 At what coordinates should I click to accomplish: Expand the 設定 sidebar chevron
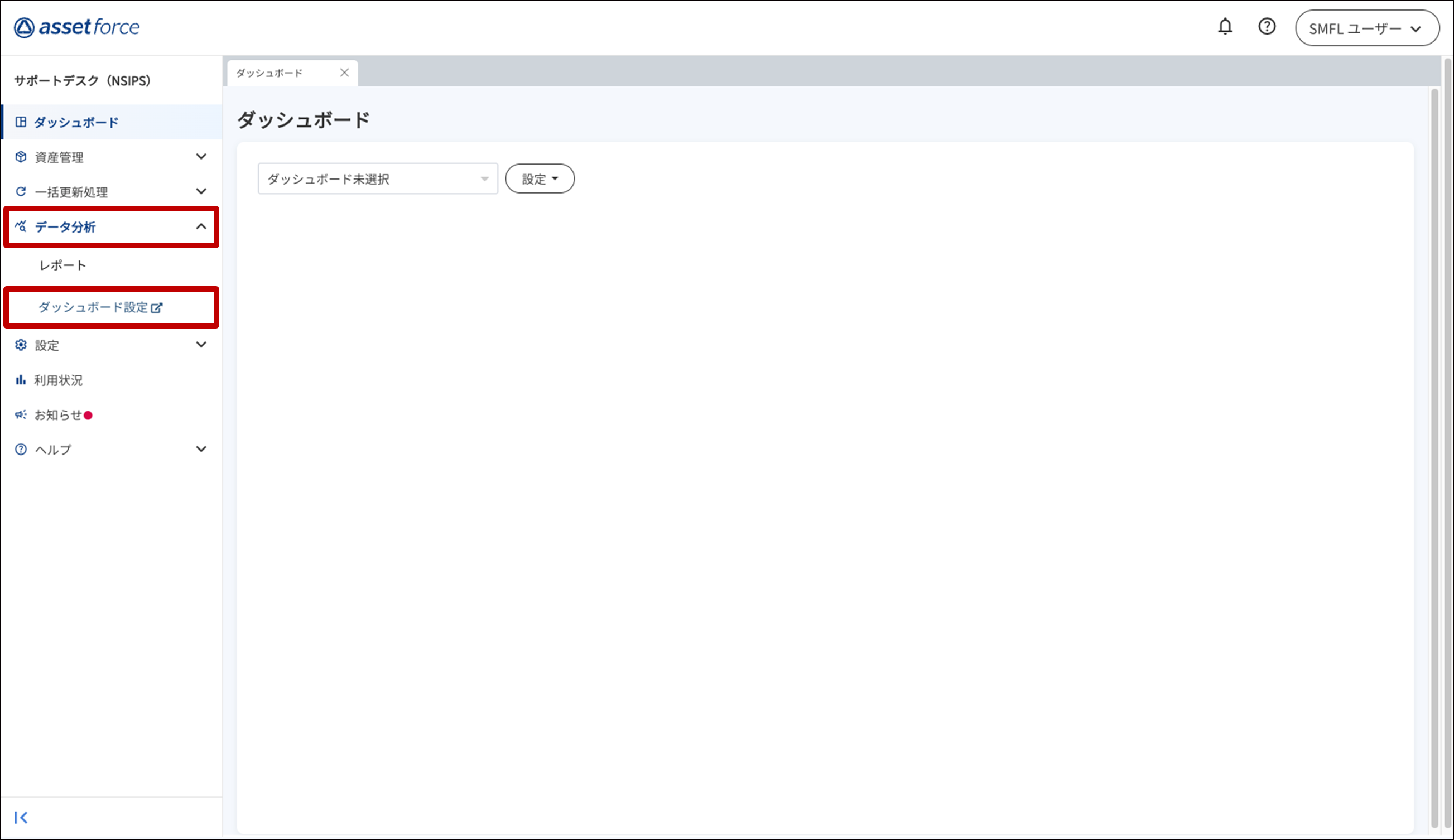(x=201, y=345)
